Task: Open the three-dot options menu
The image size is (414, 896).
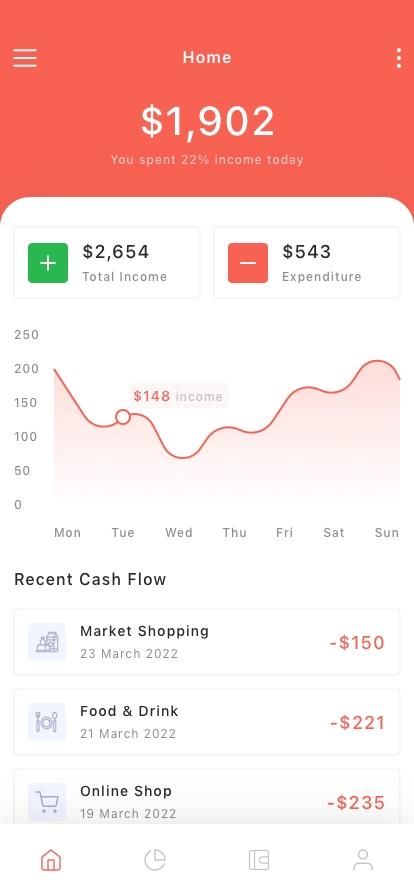Action: click(399, 58)
